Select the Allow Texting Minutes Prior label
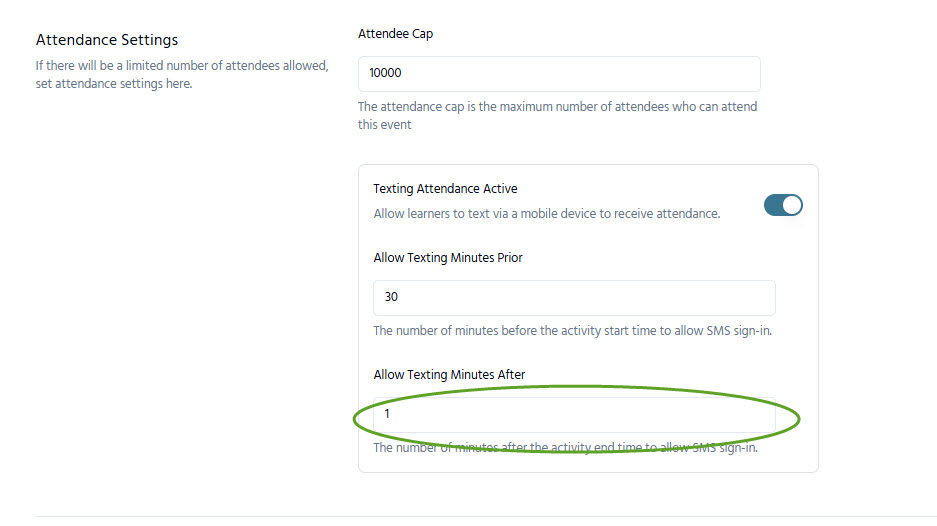The image size is (937, 526). (448, 258)
